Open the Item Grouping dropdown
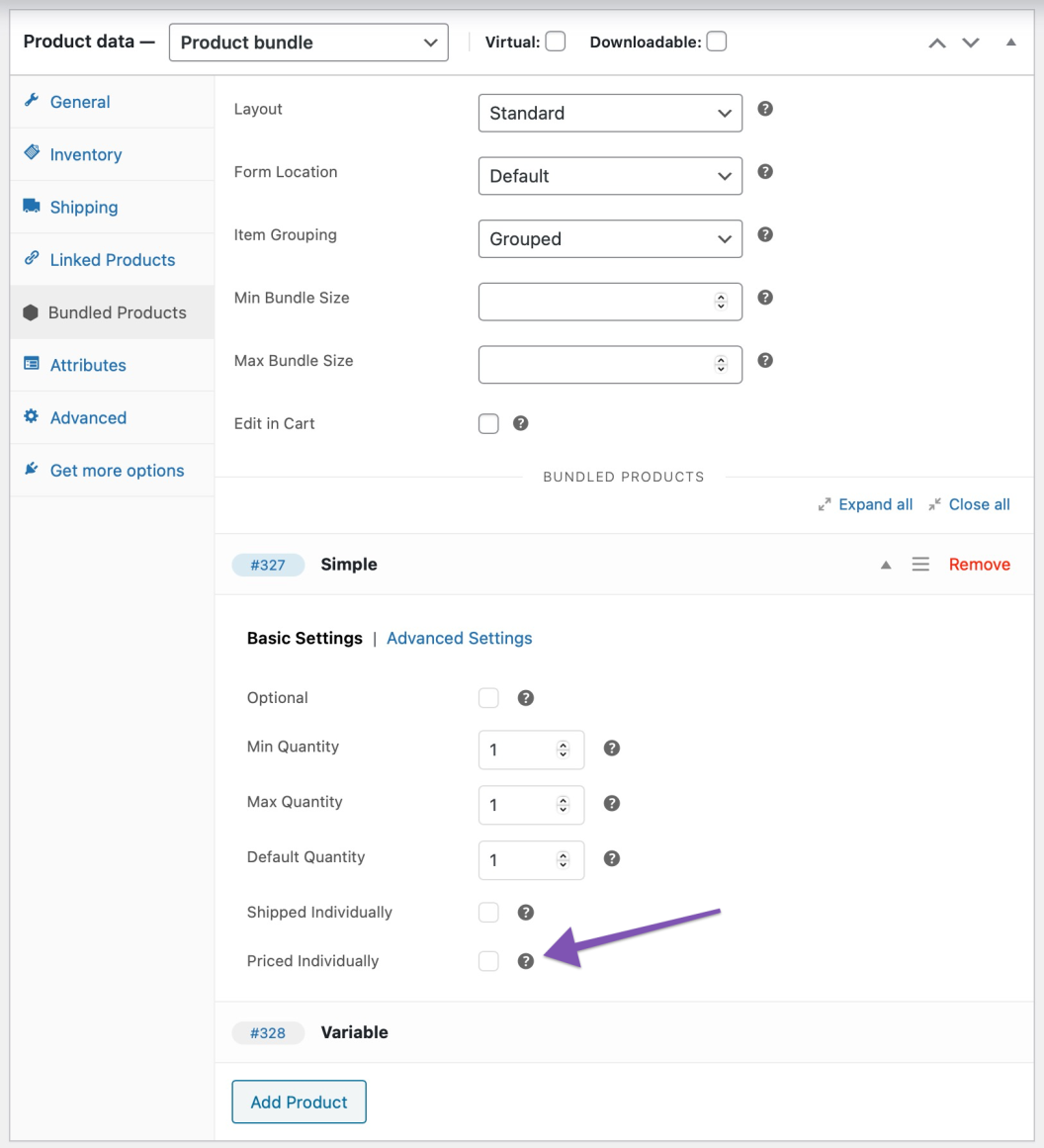The image size is (1044, 1148). 609,238
